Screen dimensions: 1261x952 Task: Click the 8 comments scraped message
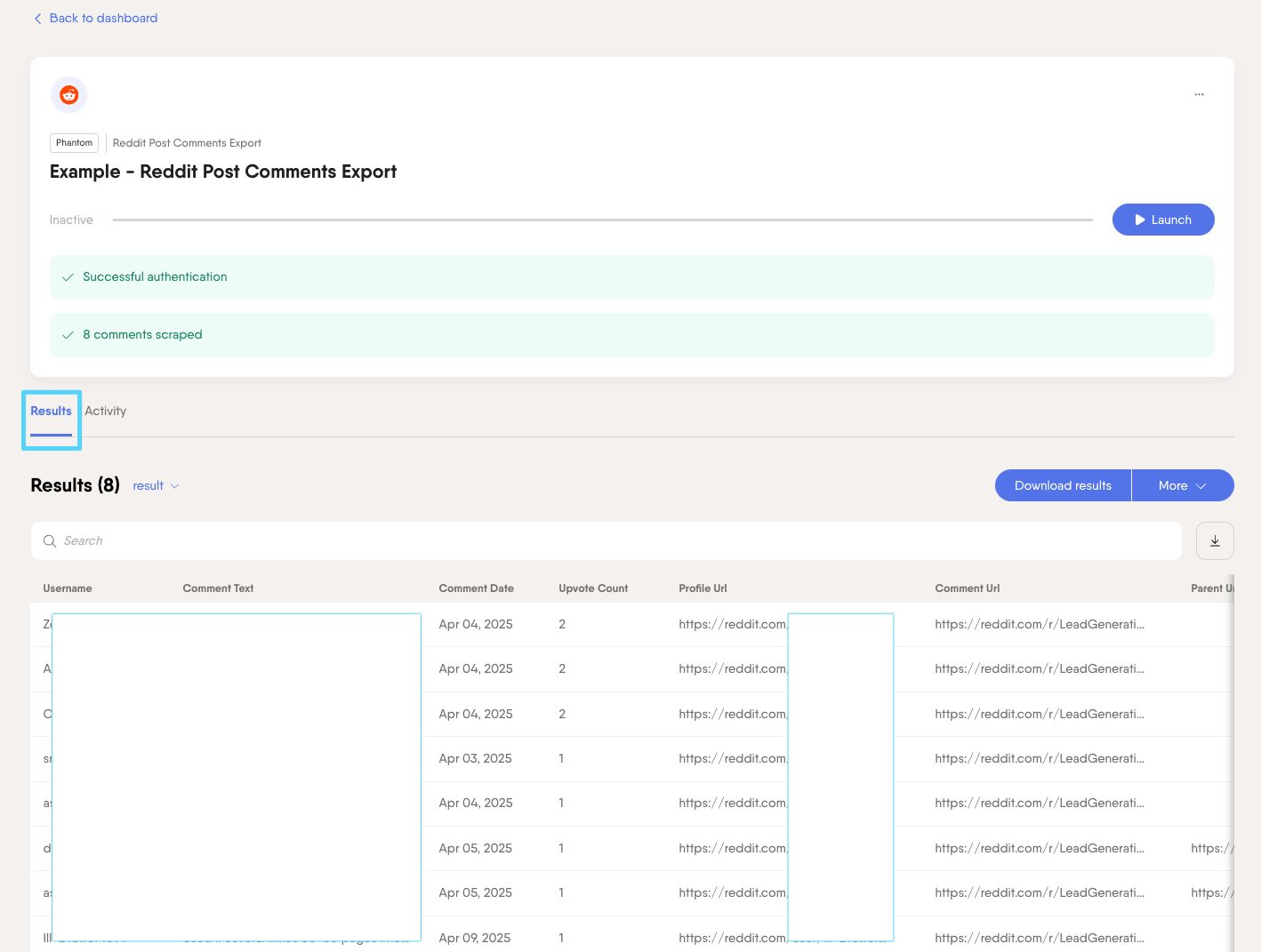[632, 335]
